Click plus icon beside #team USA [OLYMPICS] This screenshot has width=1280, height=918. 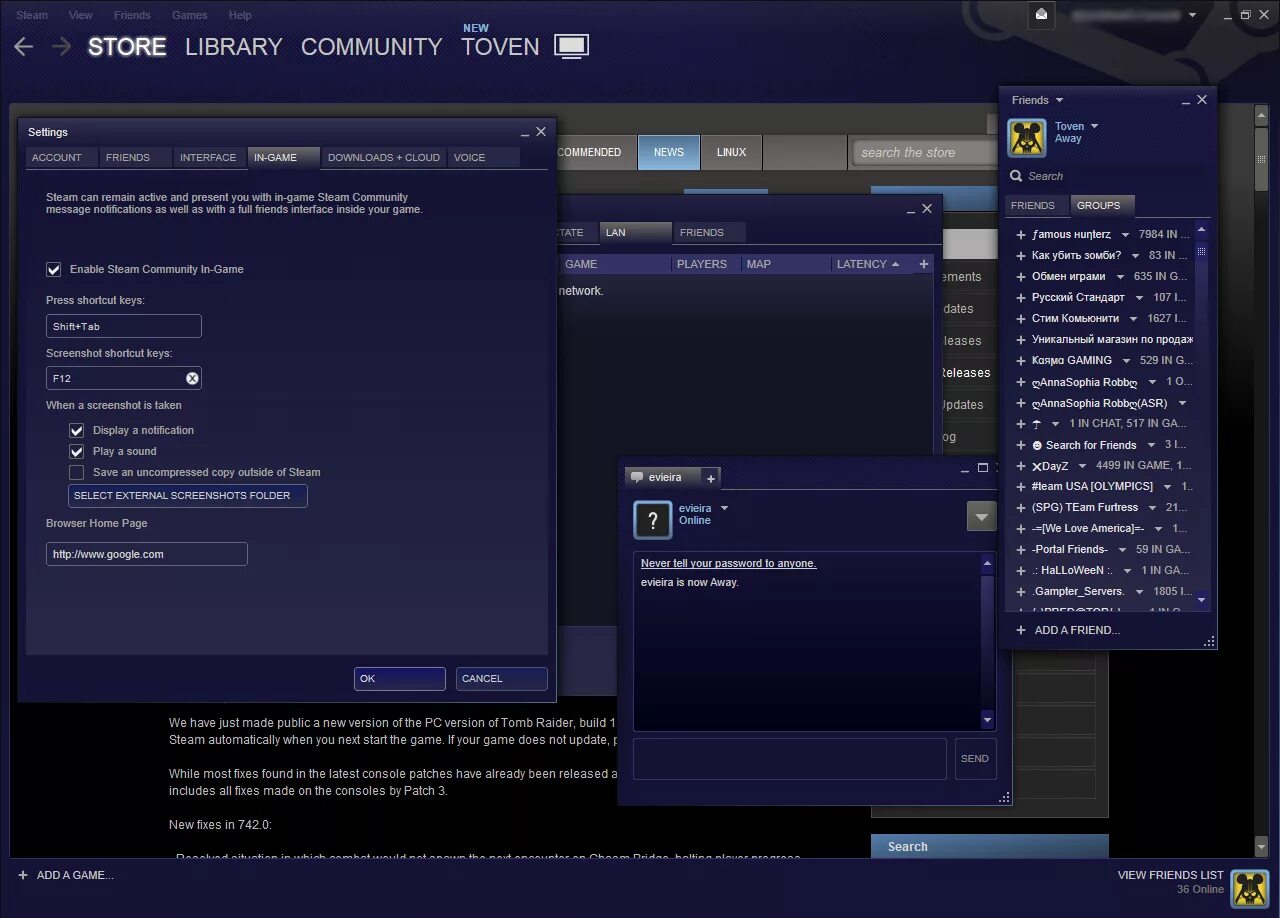coord(1020,487)
